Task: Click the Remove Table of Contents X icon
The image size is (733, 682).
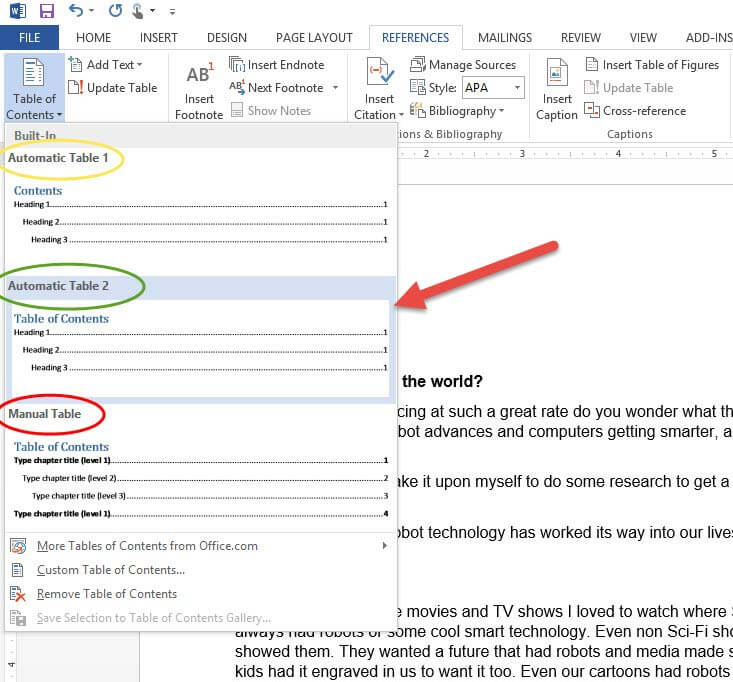Action: click(x=18, y=594)
